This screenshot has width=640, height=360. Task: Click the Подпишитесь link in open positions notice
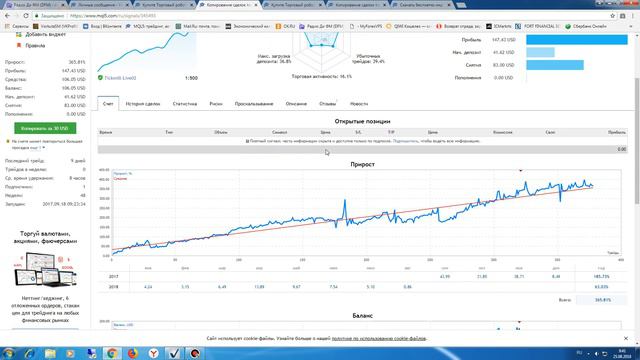click(x=405, y=141)
